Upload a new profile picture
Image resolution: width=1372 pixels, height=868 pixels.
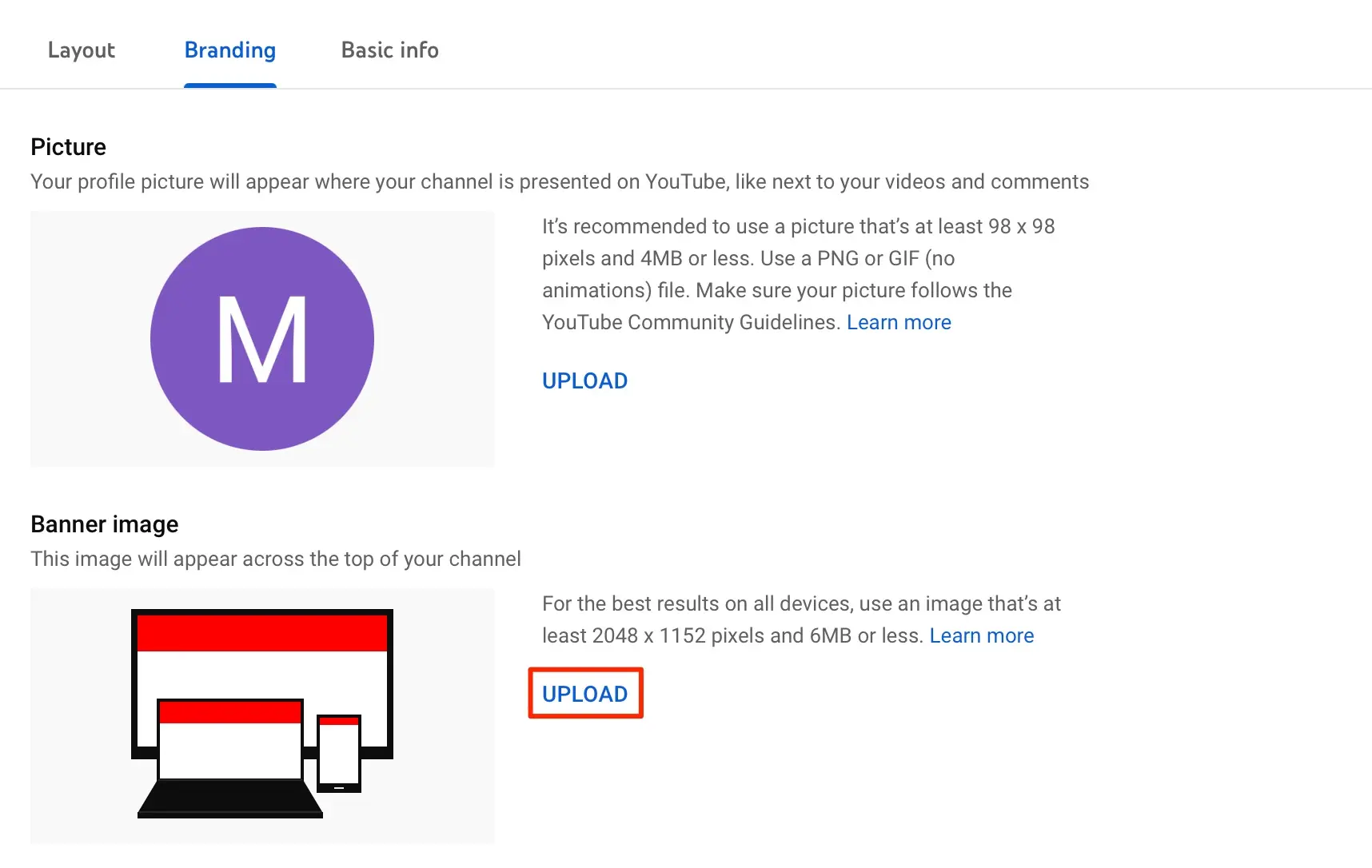point(584,381)
